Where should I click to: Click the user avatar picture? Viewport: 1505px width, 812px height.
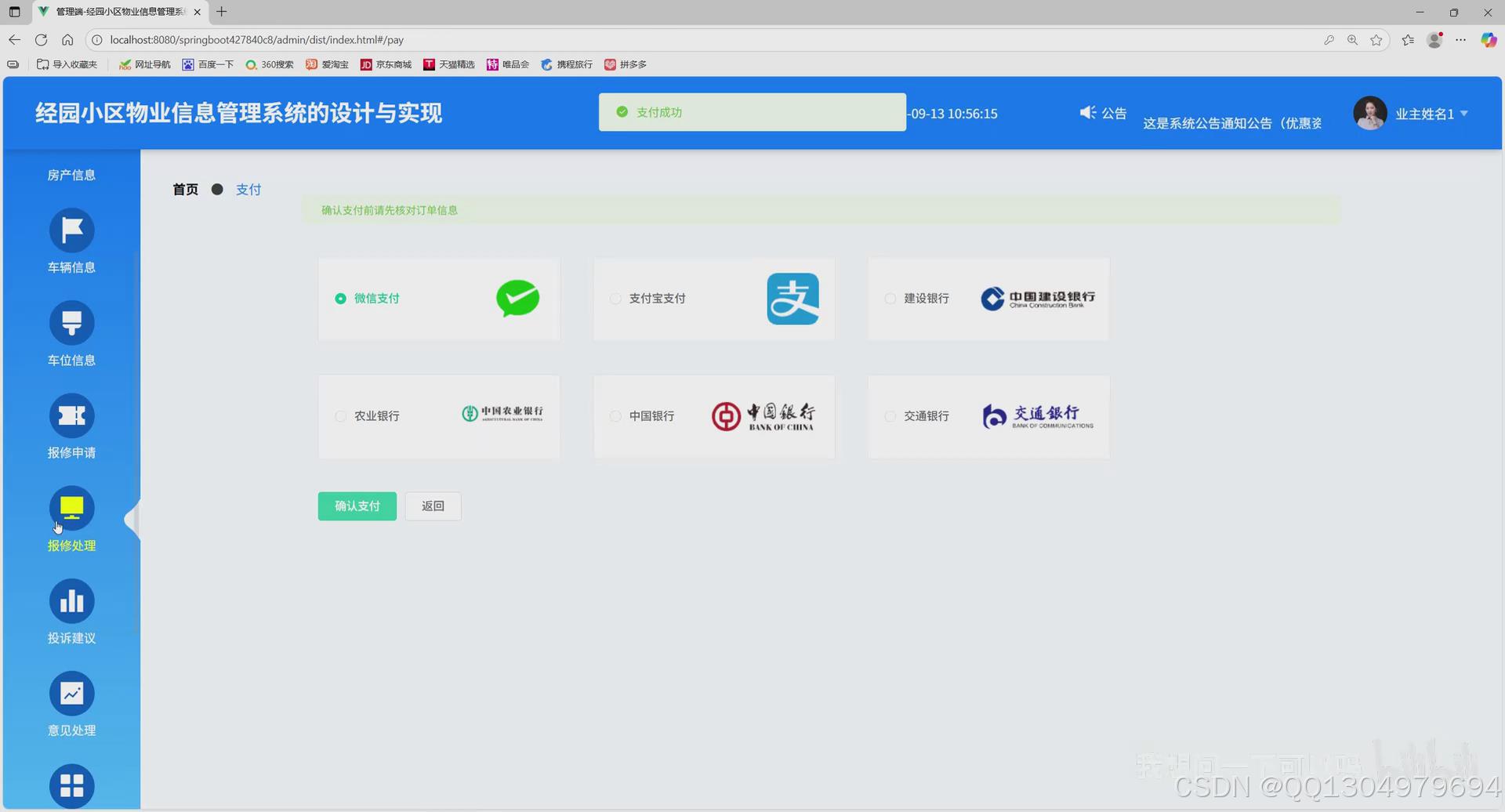[x=1370, y=114]
